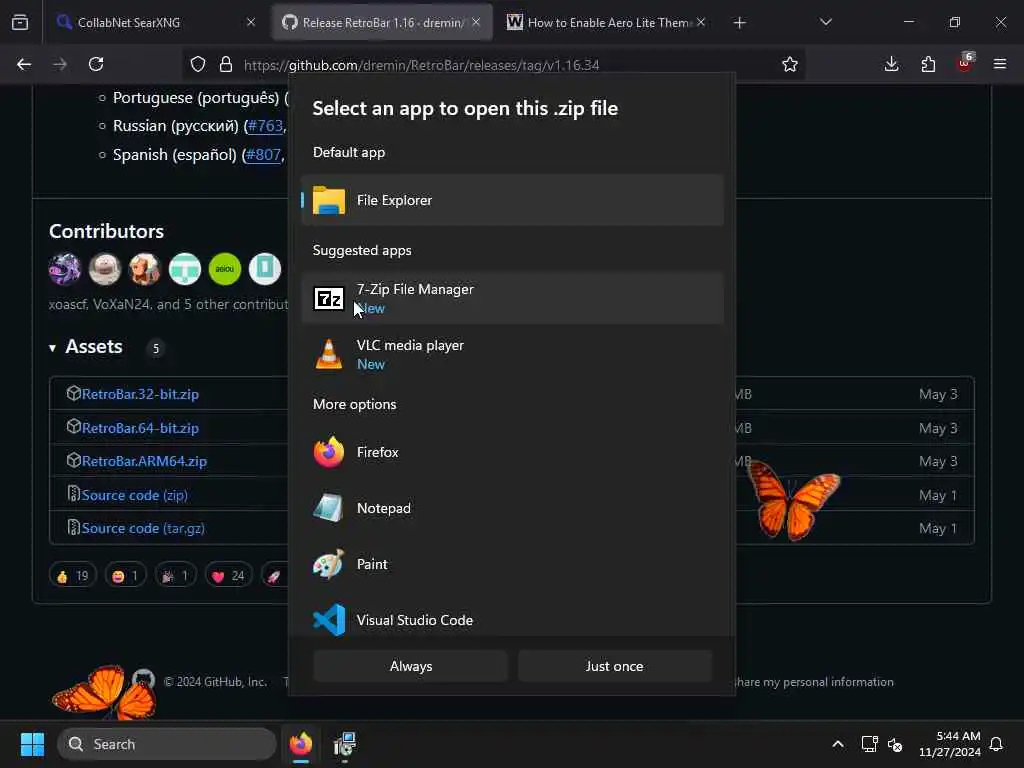
Task: Go back using browser back arrow
Action: (24, 64)
